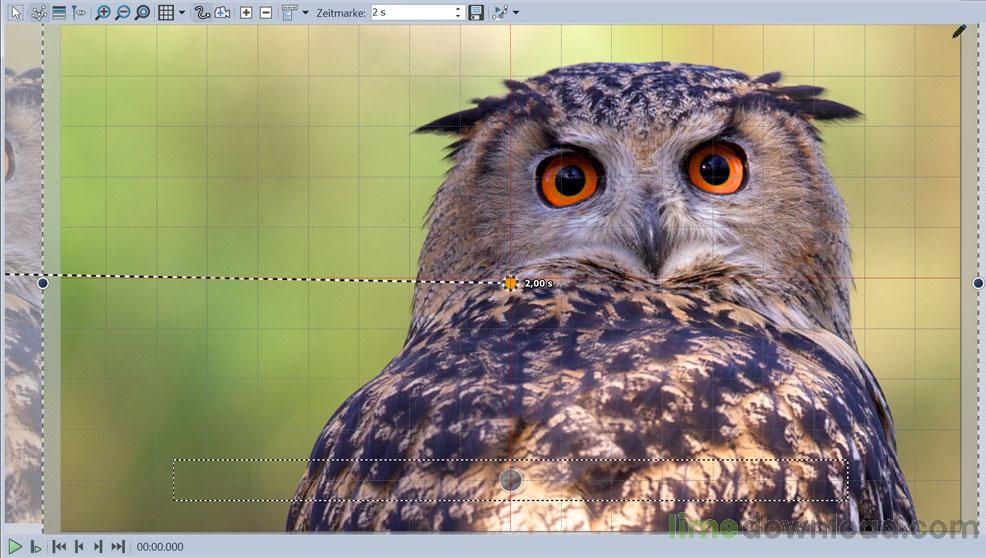The height and width of the screenshot is (558, 986).
Task: Play from current position button
Action: tap(36, 547)
